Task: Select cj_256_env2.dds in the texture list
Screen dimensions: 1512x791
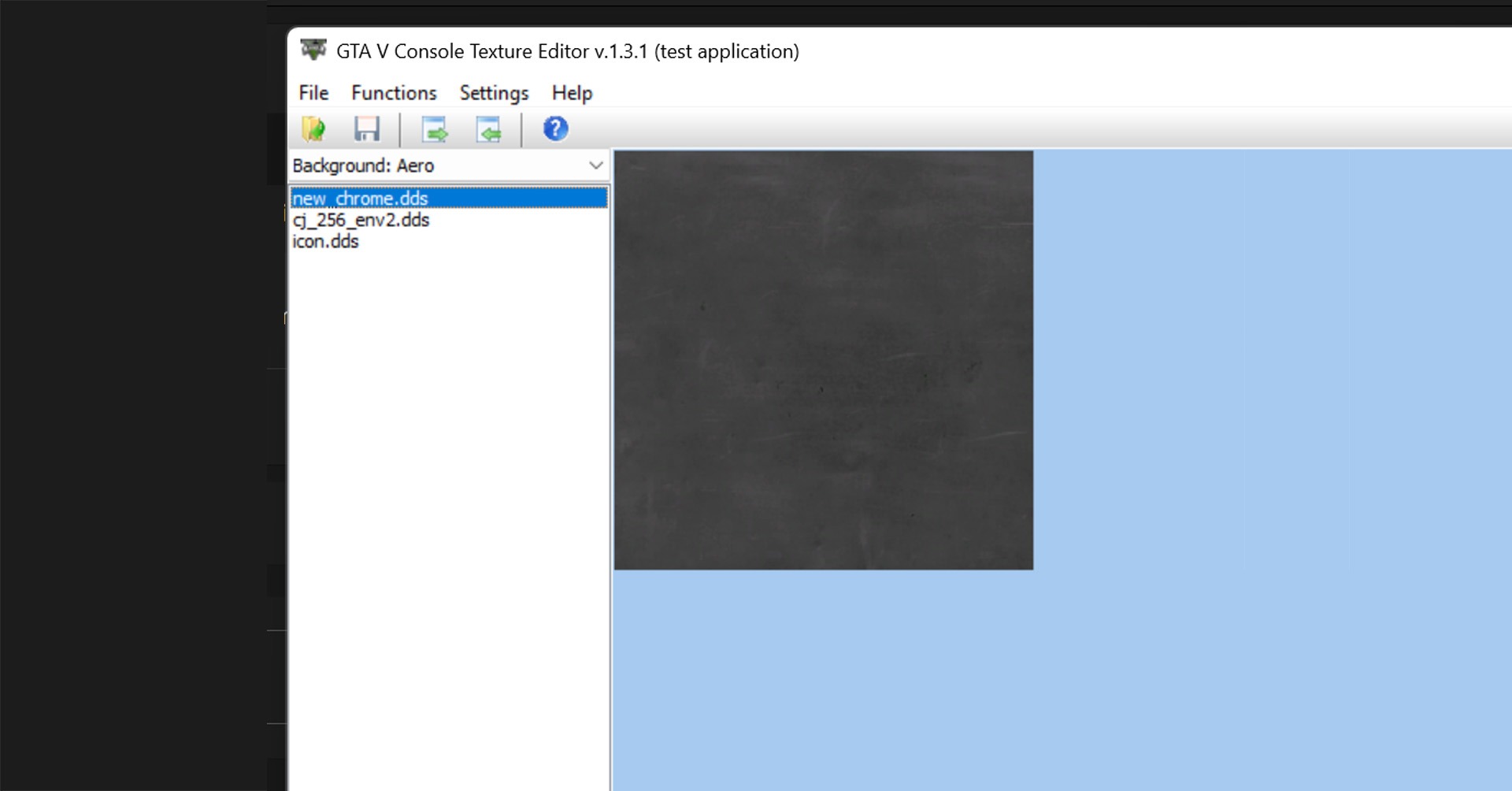Action: (361, 220)
